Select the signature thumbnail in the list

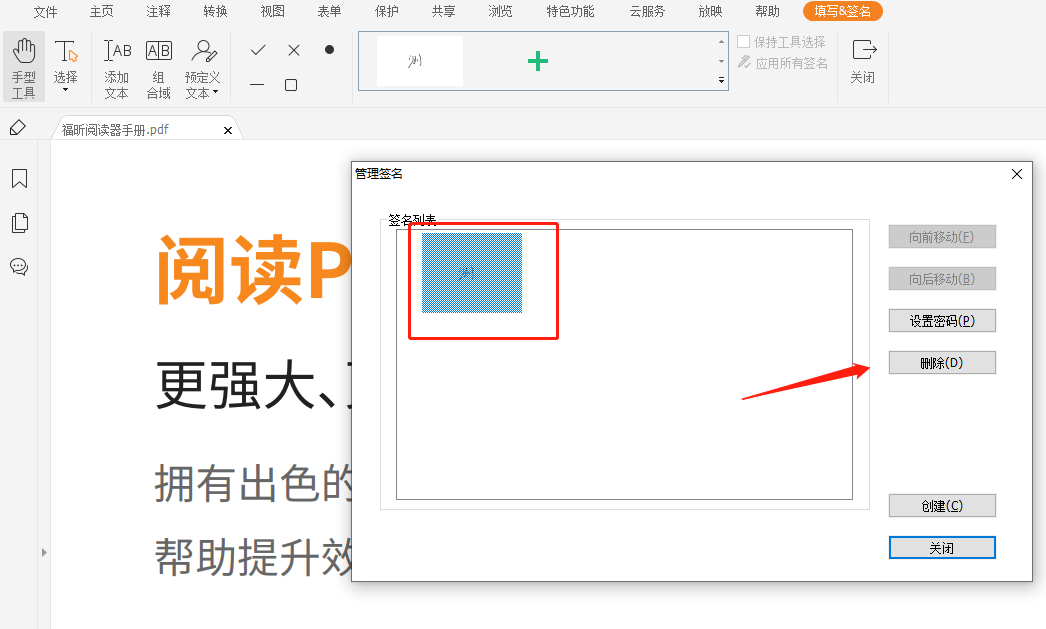472,277
